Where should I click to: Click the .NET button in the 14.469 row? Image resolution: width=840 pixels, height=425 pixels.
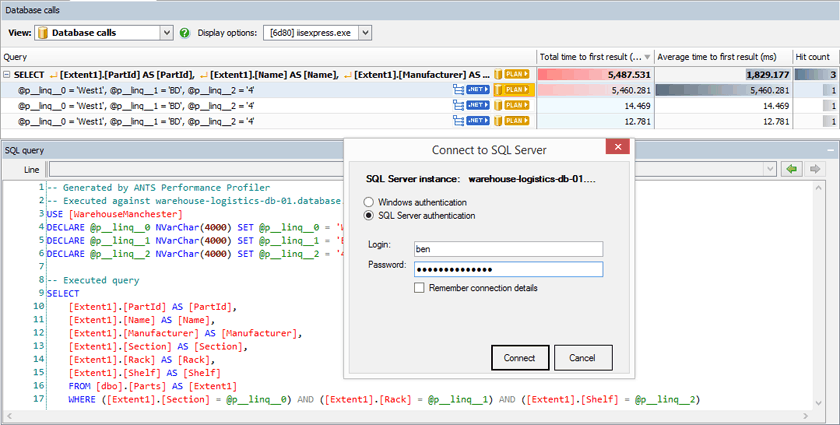(478, 106)
